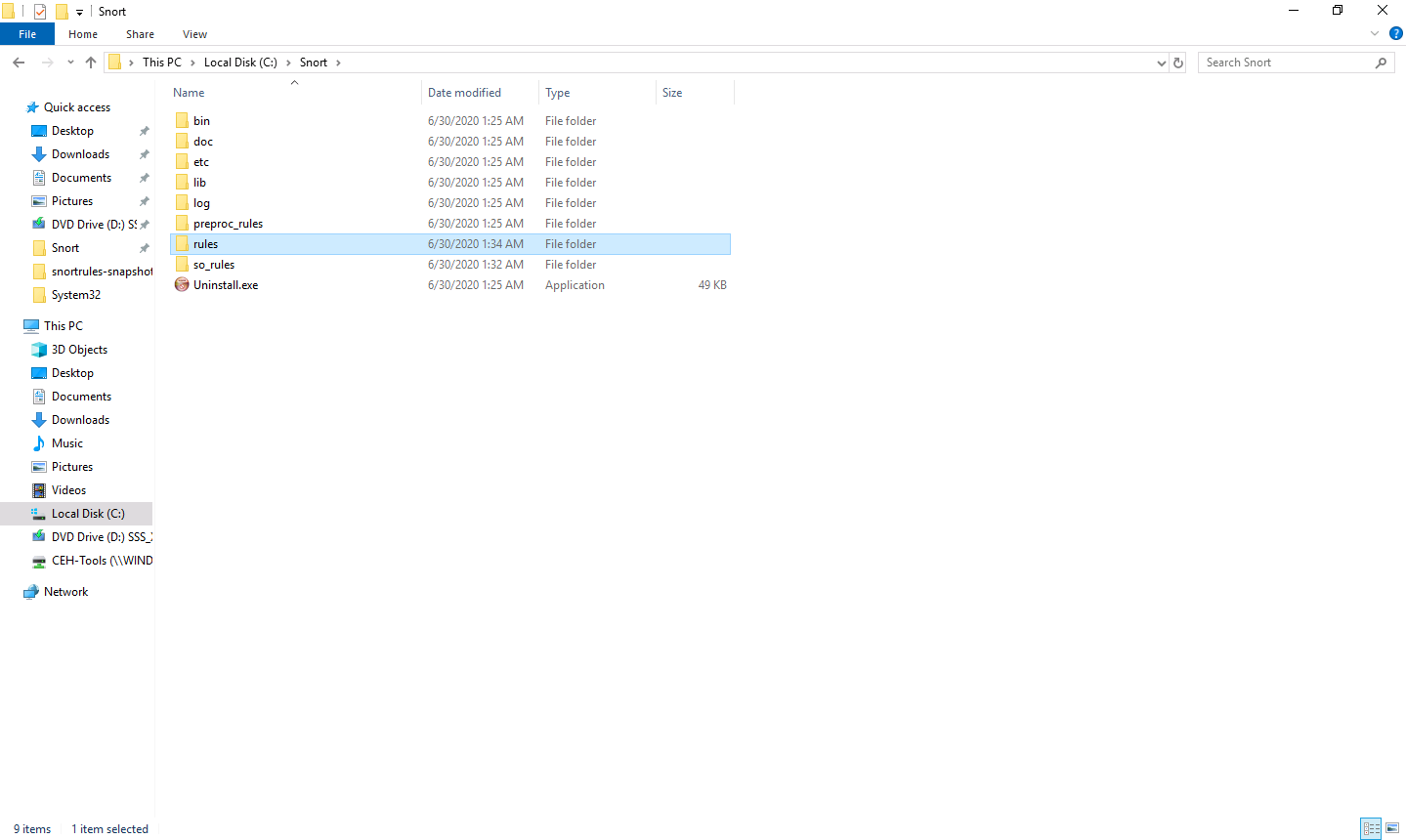Viewport: 1406px width, 840px height.
Task: Open Music under This PC
Action: point(67,443)
